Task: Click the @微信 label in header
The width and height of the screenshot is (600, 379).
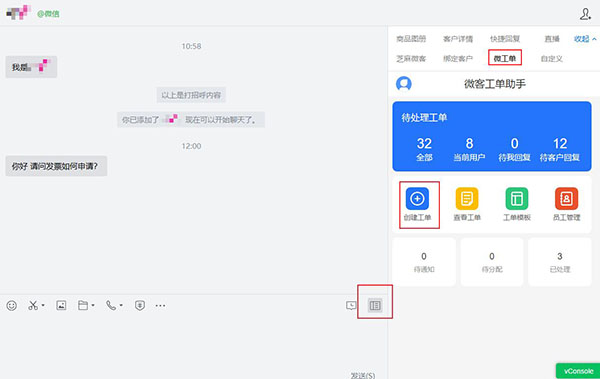Action: tap(48, 14)
